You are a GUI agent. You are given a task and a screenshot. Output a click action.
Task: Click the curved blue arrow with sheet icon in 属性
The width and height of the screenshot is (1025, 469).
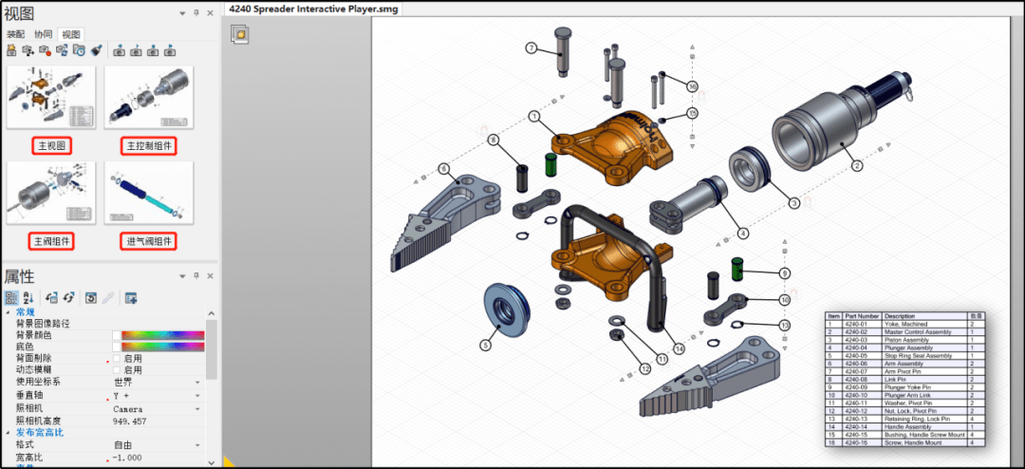tap(52, 298)
